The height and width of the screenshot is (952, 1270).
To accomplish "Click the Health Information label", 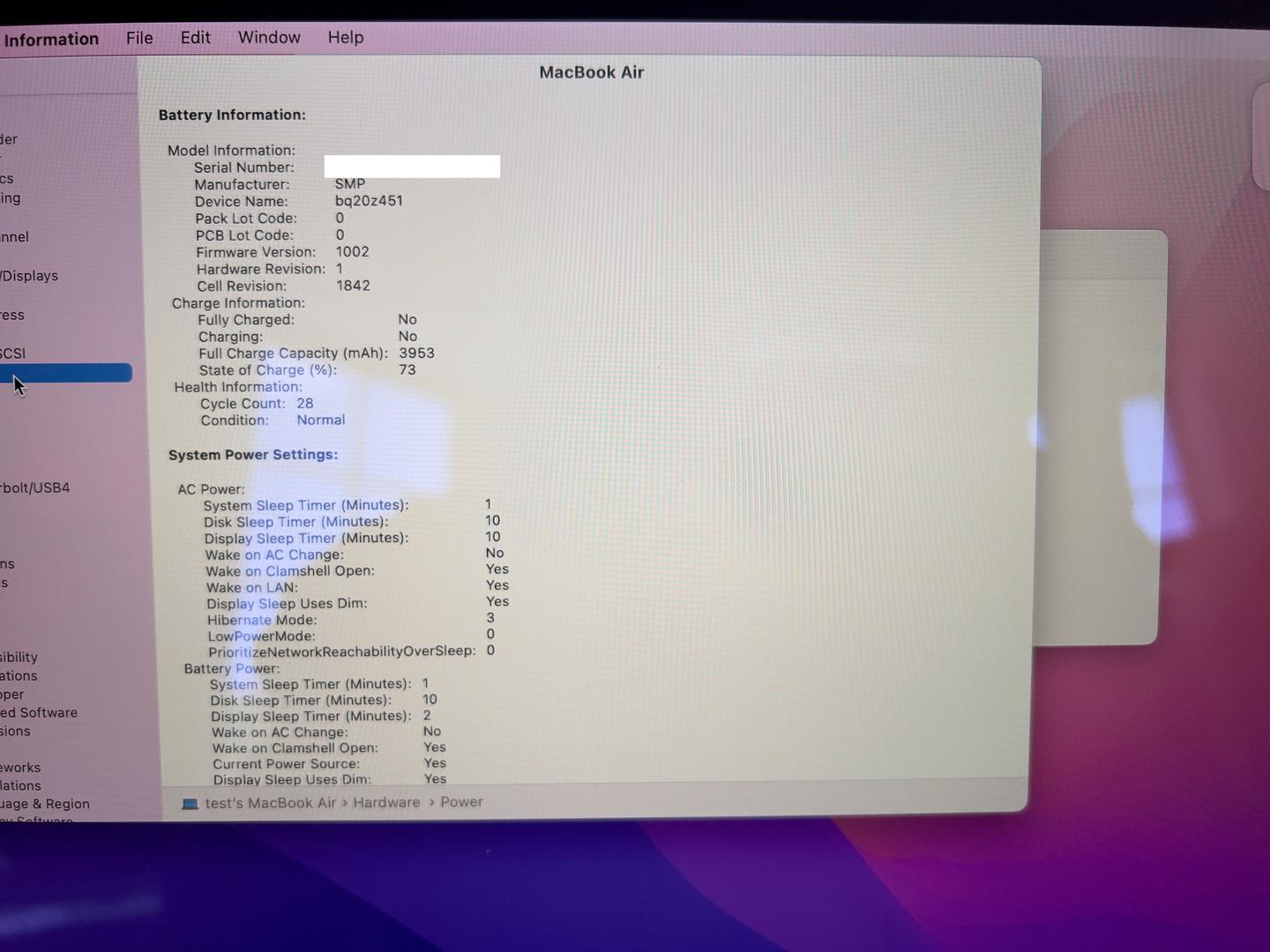I will (x=238, y=387).
